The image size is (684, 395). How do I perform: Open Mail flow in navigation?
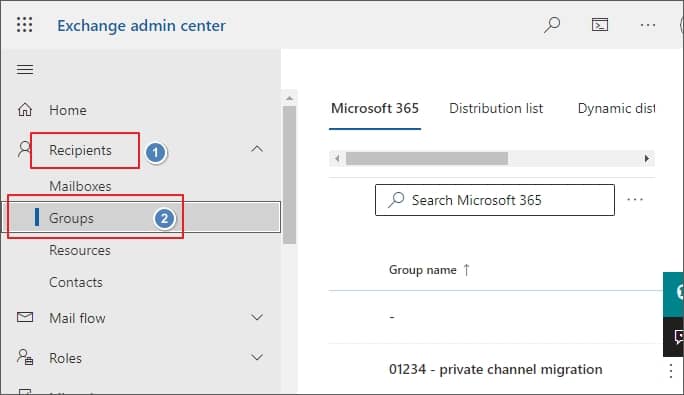pos(77,318)
